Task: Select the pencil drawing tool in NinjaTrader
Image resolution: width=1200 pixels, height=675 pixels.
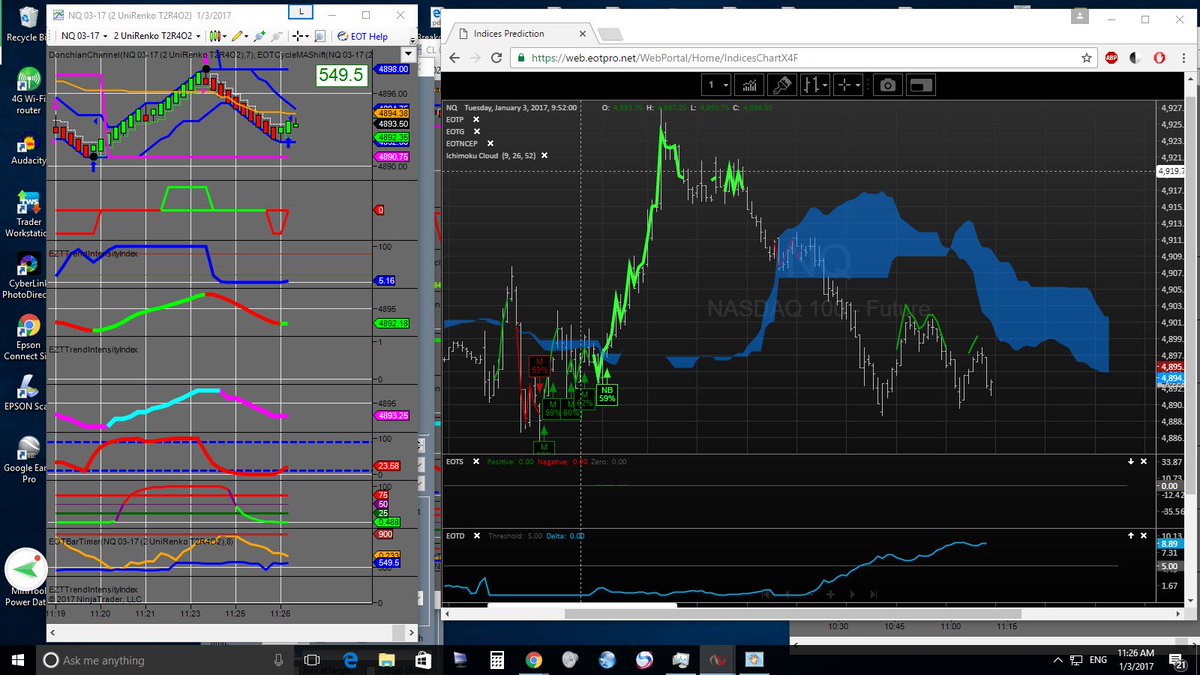Action: pyautogui.click(x=237, y=36)
